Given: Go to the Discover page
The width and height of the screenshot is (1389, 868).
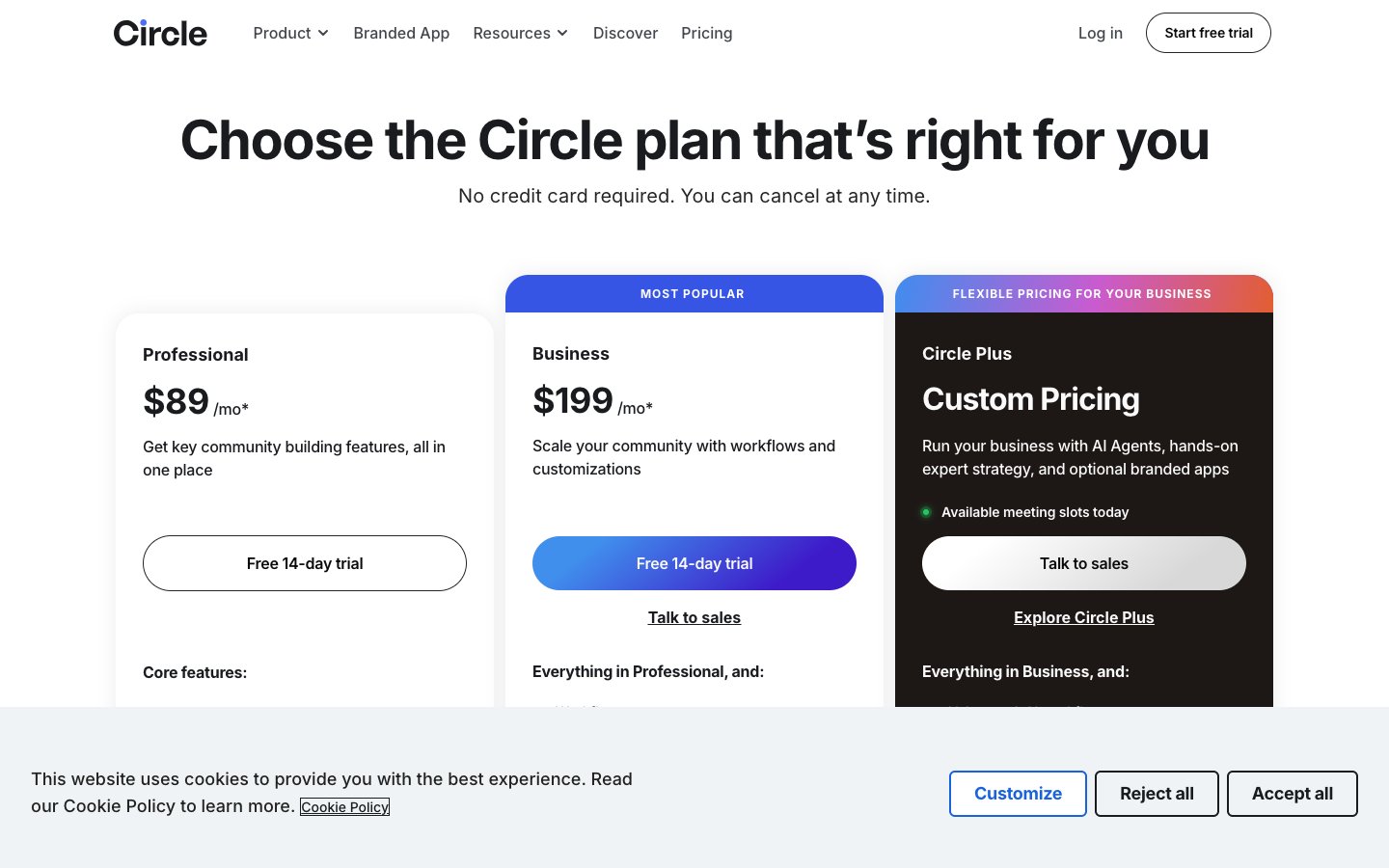Looking at the screenshot, I should (625, 33).
